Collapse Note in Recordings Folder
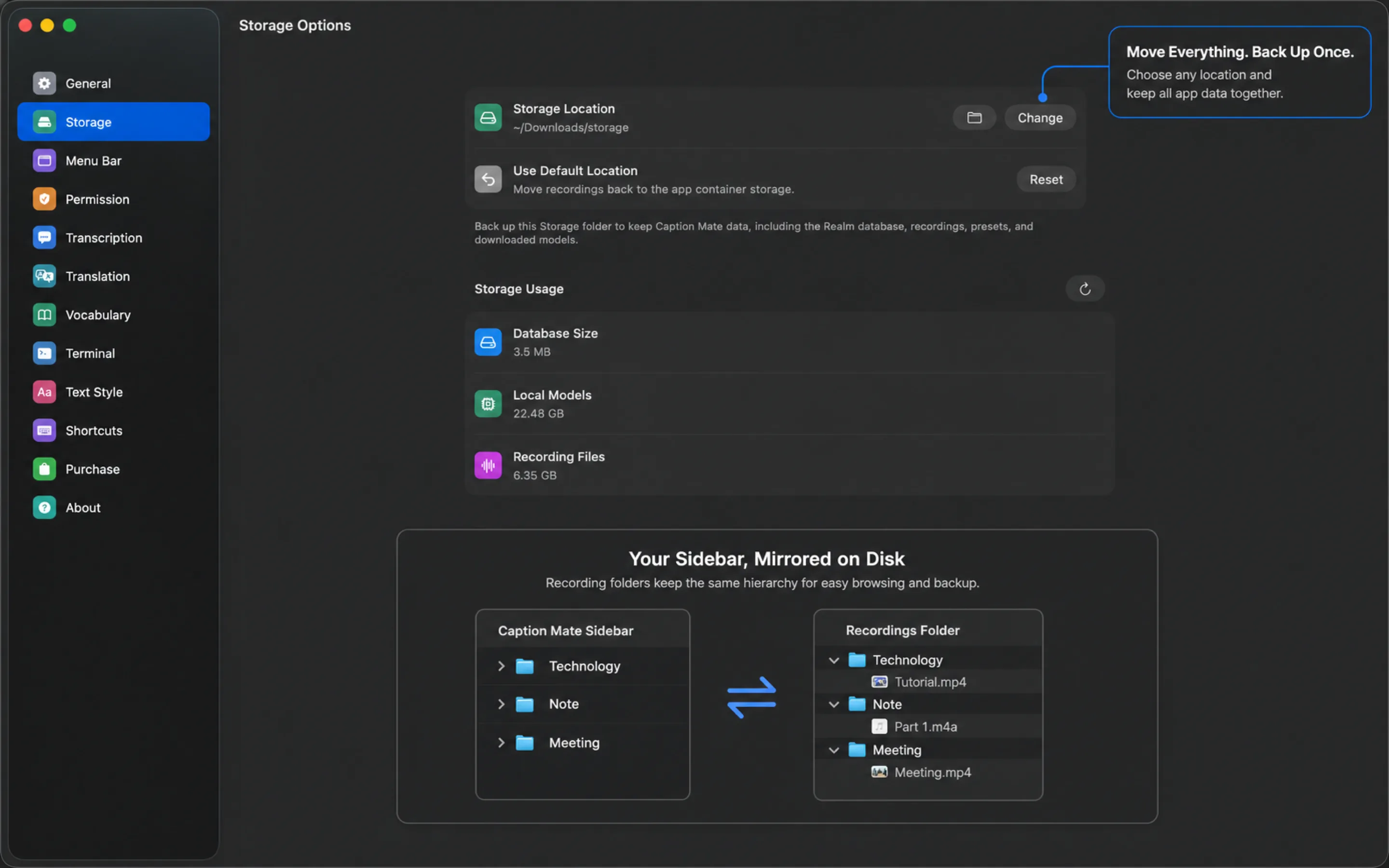The image size is (1389, 868). [x=834, y=705]
